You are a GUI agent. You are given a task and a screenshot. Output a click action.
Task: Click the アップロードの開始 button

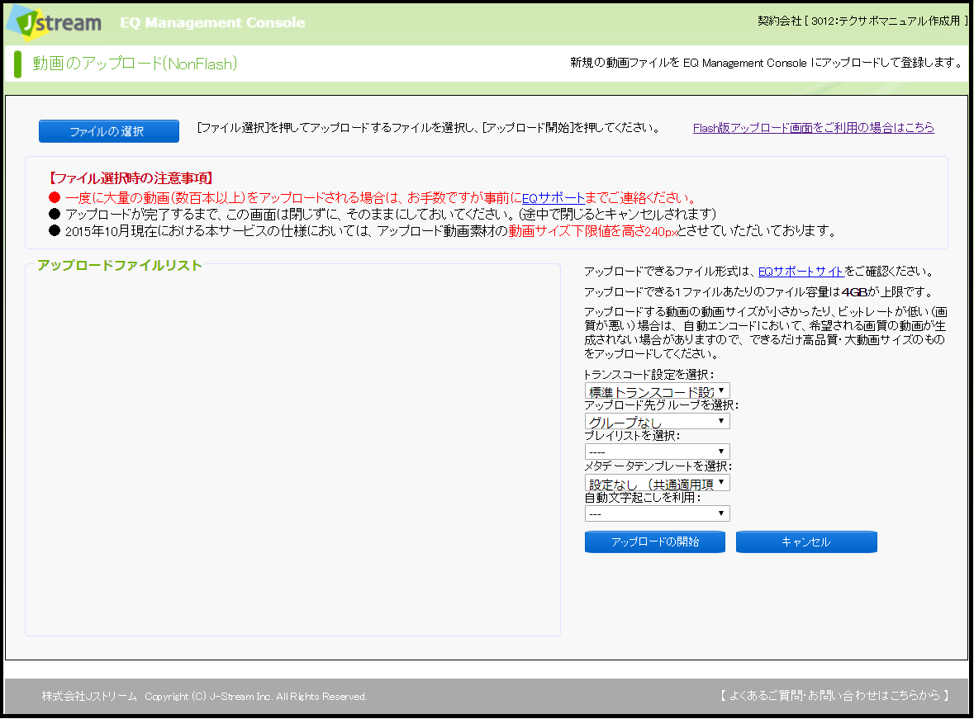[x=655, y=542]
